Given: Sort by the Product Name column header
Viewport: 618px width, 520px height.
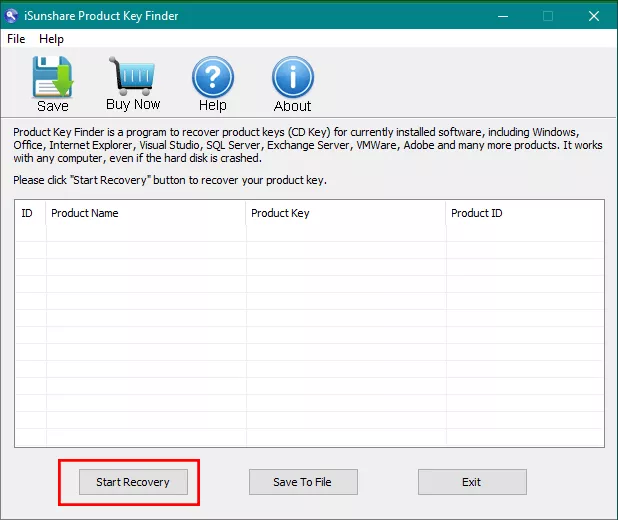Looking at the screenshot, I should point(145,213).
